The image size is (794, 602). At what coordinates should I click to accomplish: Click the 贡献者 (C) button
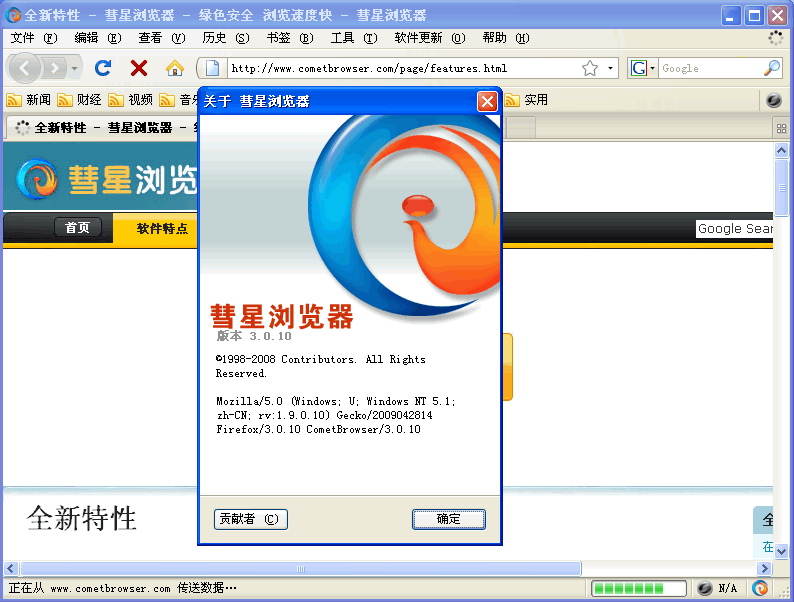[251, 519]
